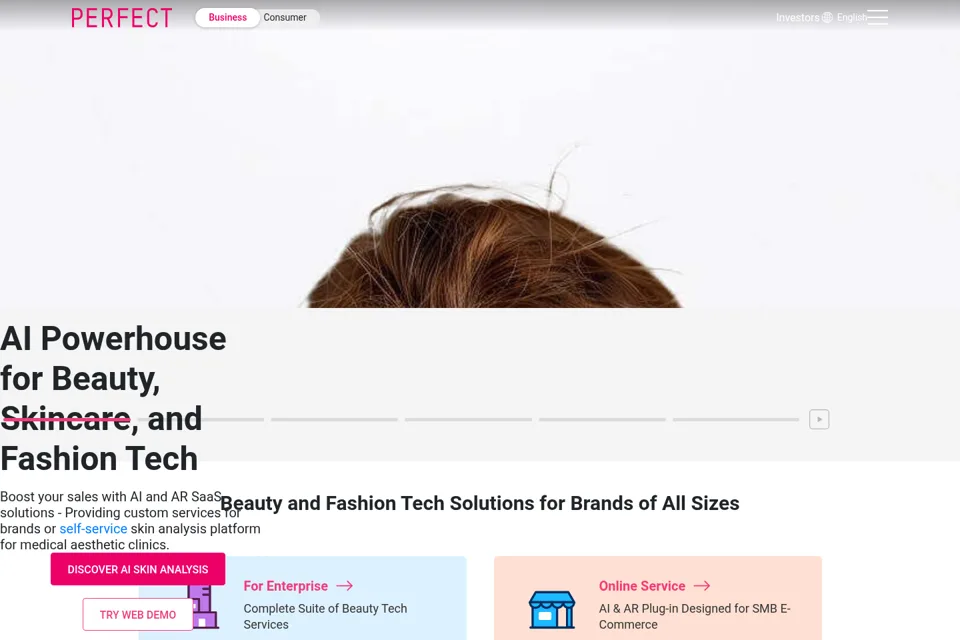Click Discover AI Skin Analysis button

[138, 569]
